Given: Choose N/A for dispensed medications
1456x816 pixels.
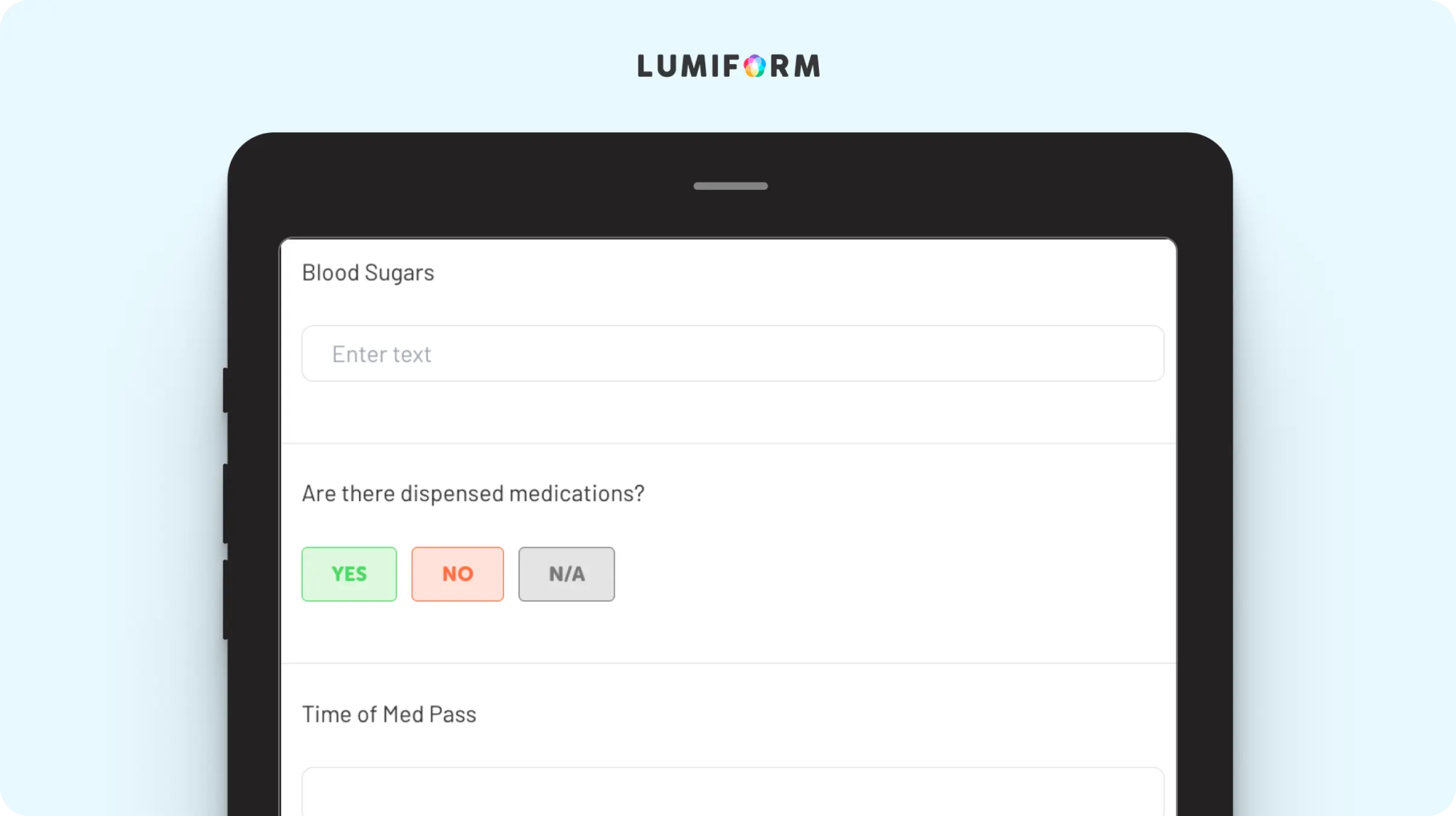Looking at the screenshot, I should 567,574.
